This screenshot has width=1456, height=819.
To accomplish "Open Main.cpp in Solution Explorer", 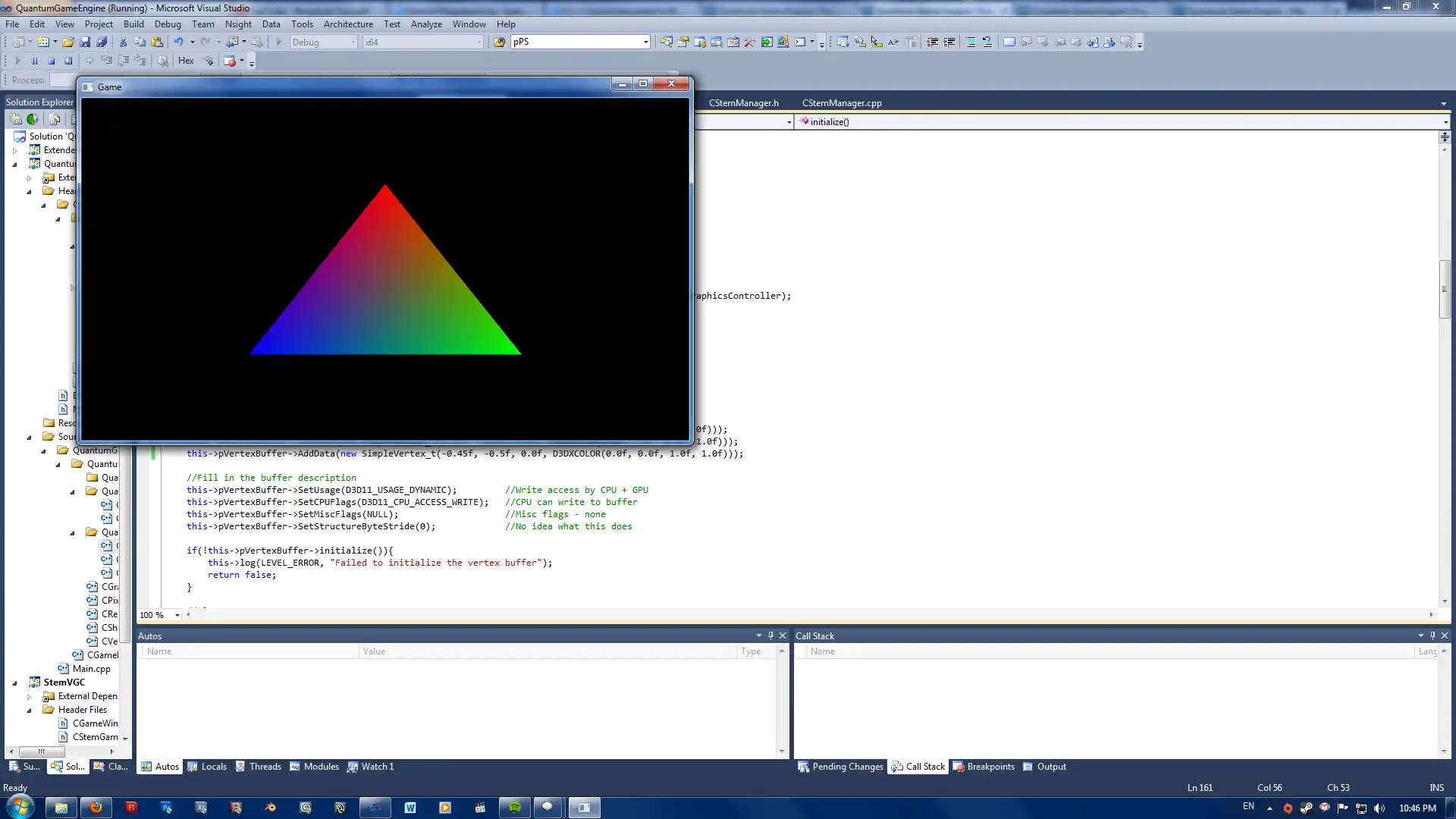I will [91, 669].
